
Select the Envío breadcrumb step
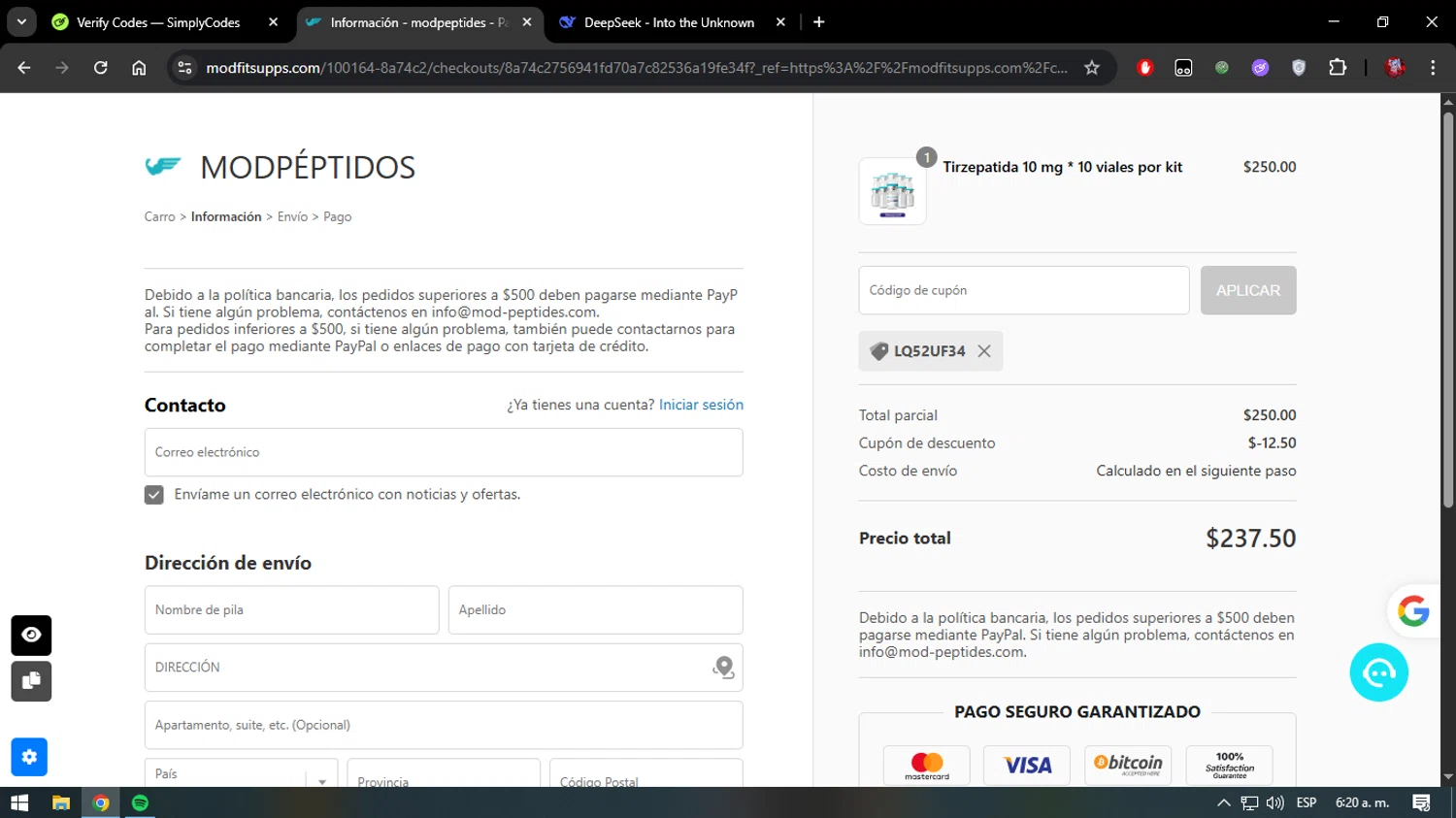click(292, 216)
